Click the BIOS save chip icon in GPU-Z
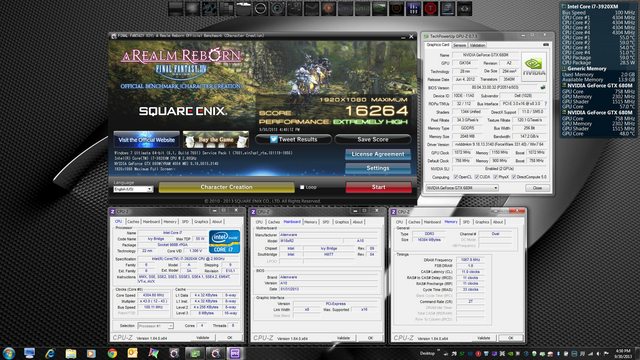The width and height of the screenshot is (640, 360). (x=543, y=87)
